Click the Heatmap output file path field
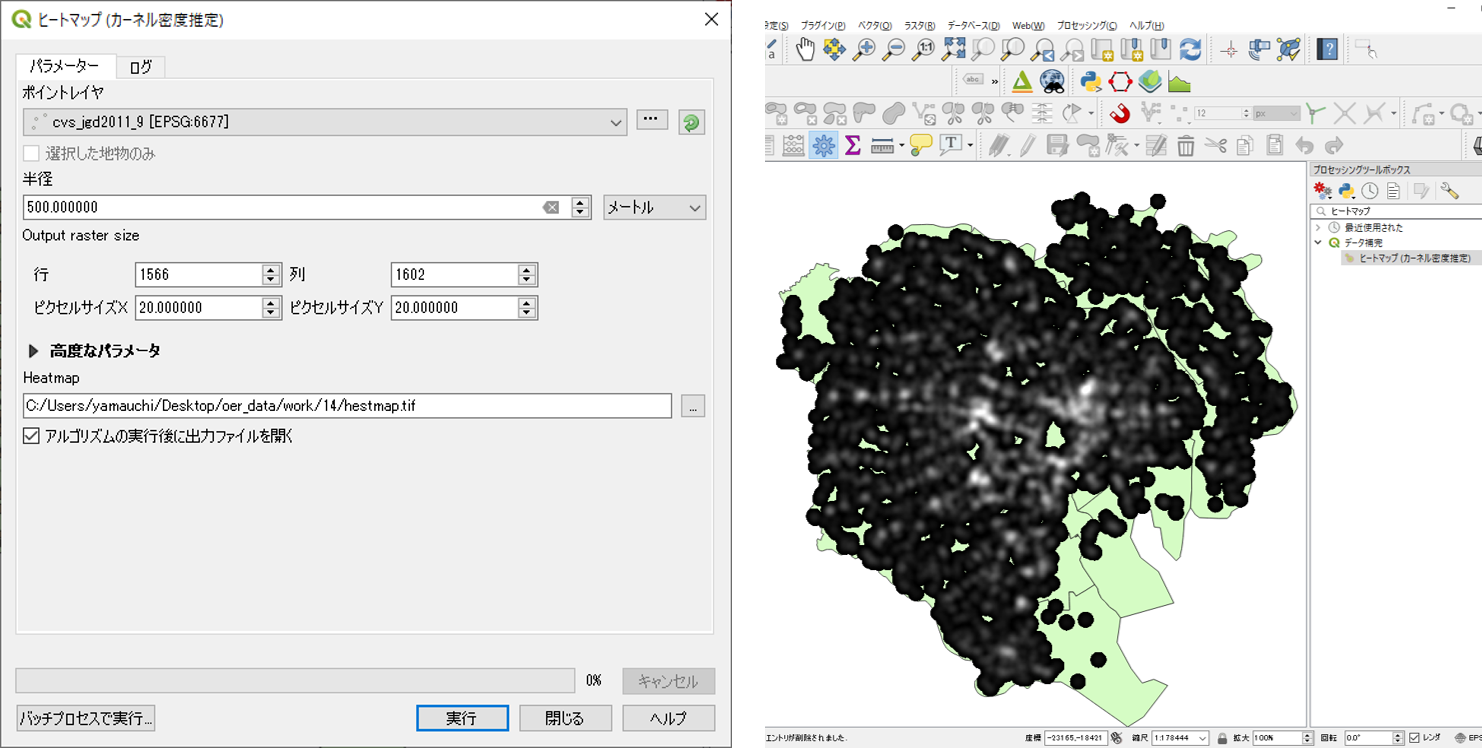 tap(347, 406)
